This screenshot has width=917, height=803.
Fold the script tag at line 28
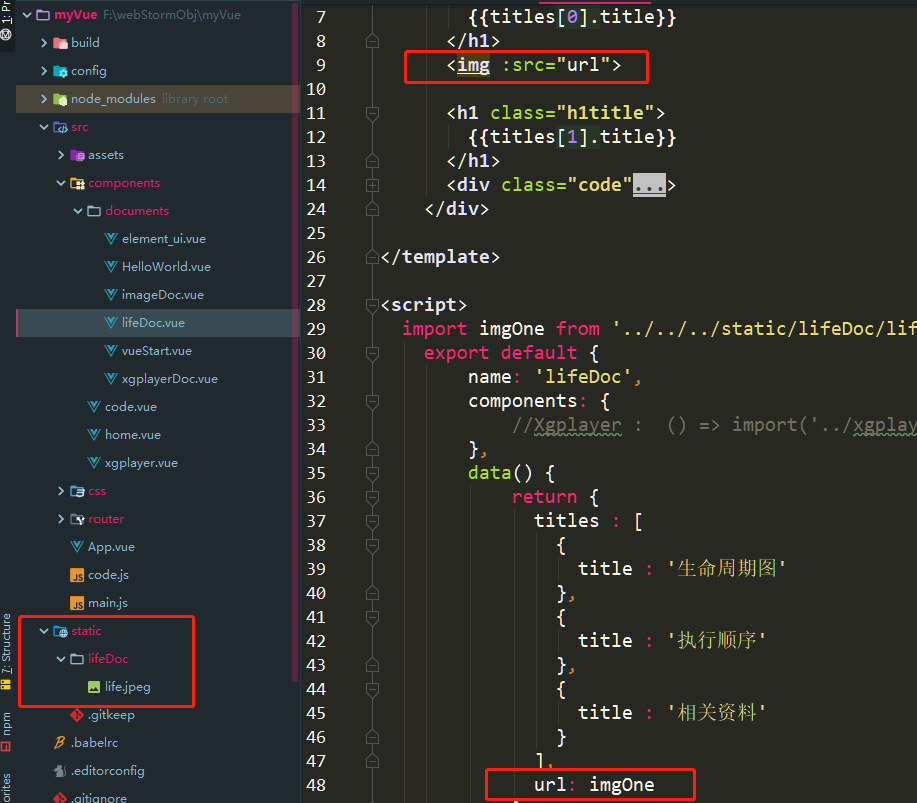point(373,305)
